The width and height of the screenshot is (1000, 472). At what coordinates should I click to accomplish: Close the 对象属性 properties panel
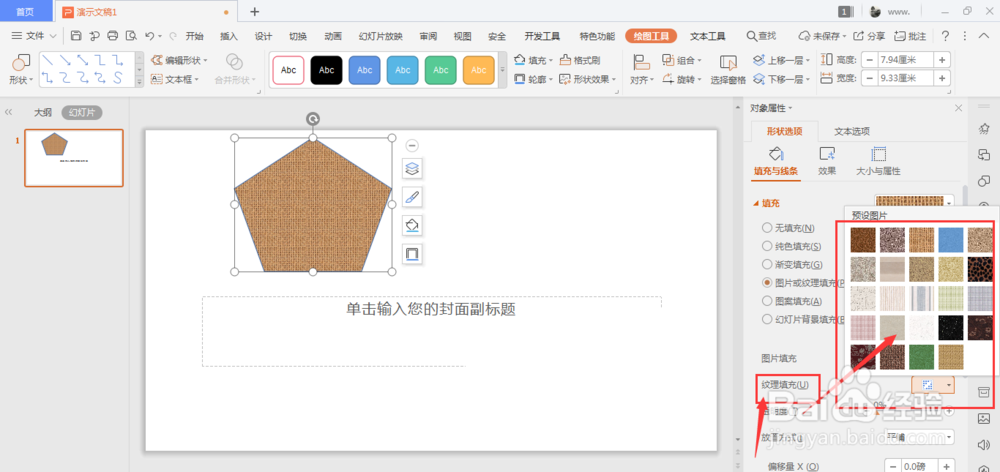click(958, 108)
